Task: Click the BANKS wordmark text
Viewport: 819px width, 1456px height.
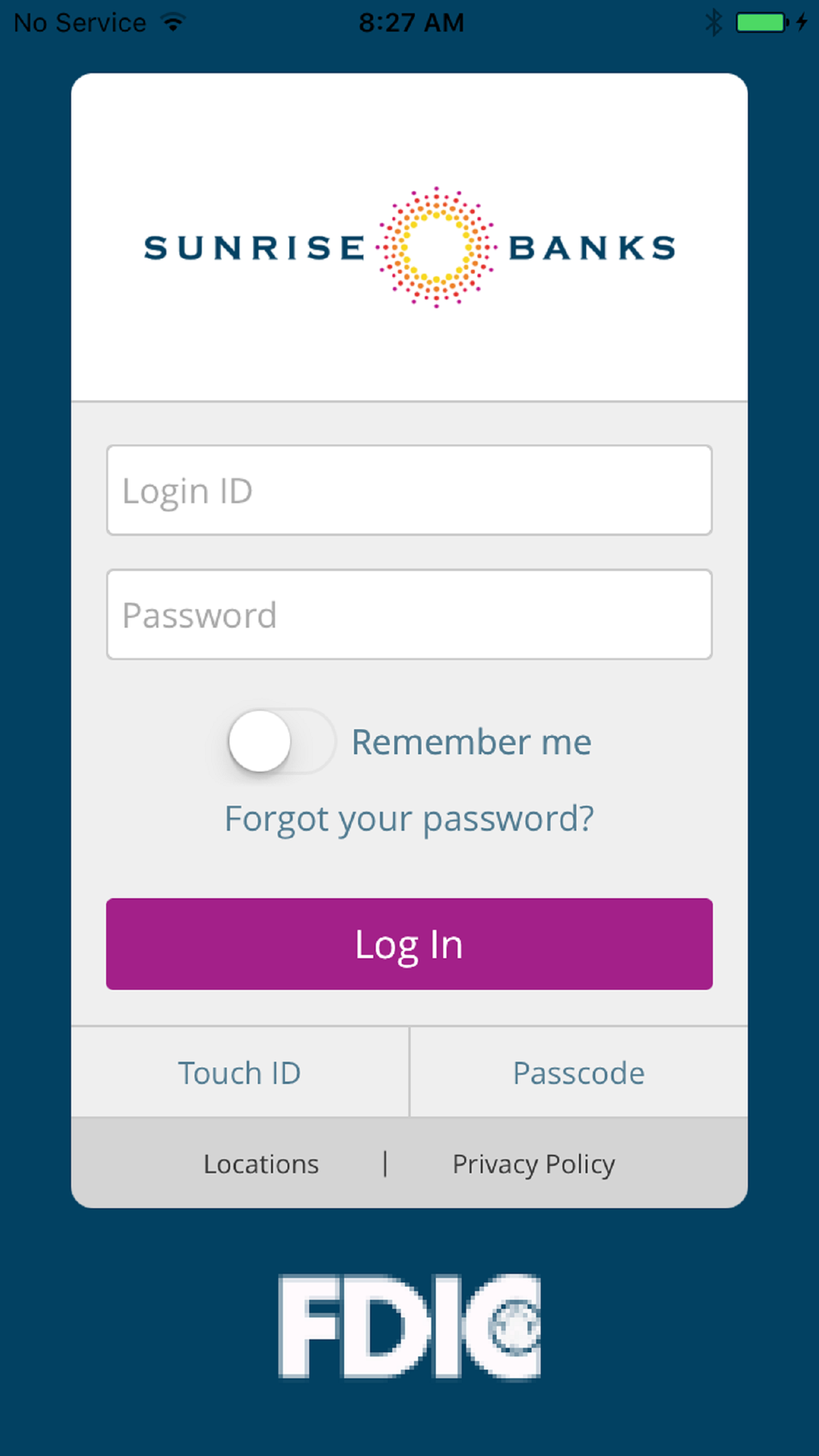Action: [592, 247]
